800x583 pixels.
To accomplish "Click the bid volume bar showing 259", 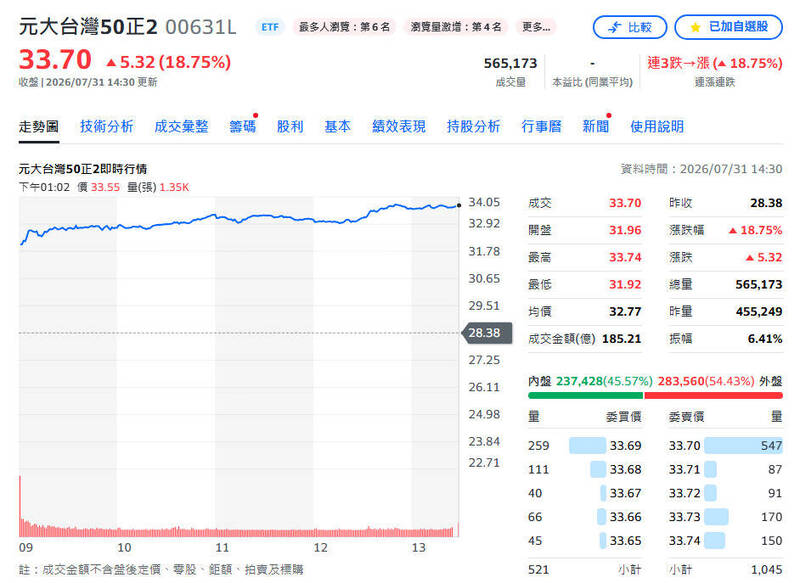I will click(x=587, y=445).
